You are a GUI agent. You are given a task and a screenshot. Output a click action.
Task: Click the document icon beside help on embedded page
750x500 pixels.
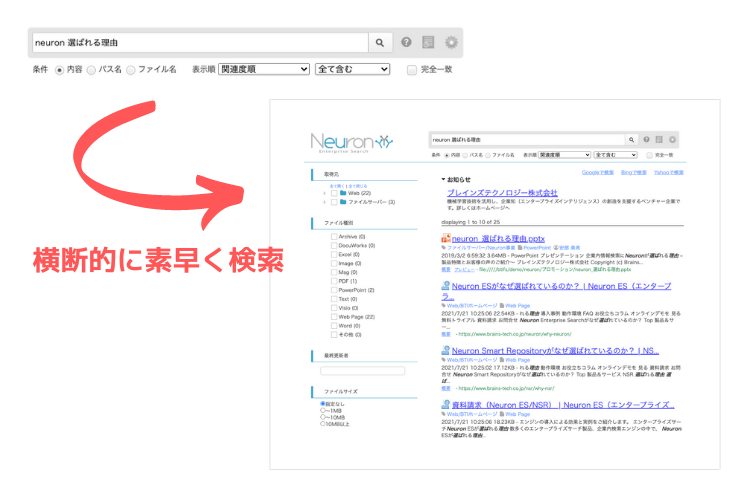(659, 139)
